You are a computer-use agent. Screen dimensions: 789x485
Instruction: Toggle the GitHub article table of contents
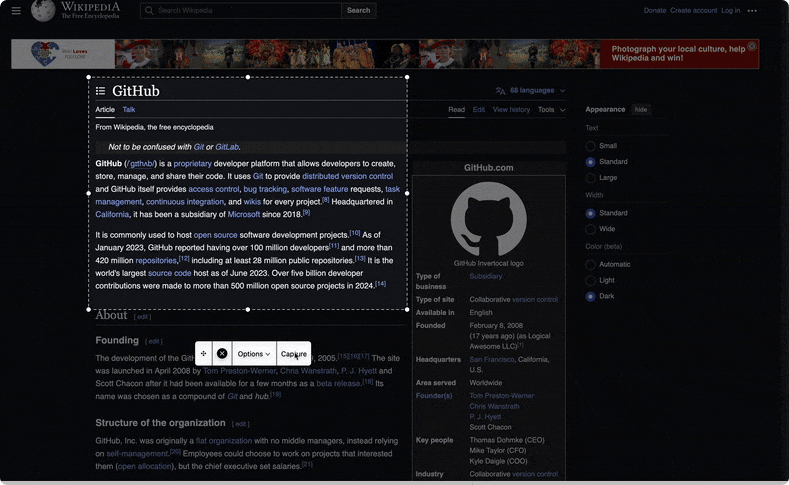tap(101, 91)
